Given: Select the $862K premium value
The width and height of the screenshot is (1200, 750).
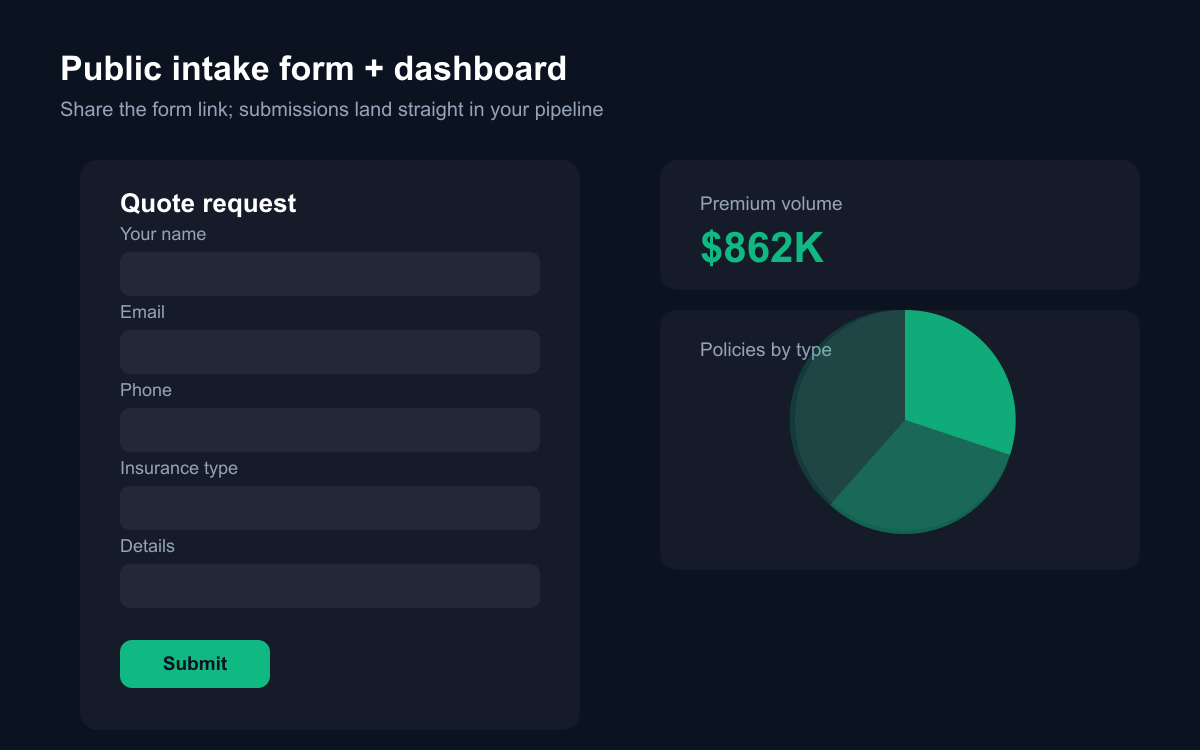Looking at the screenshot, I should [x=762, y=248].
